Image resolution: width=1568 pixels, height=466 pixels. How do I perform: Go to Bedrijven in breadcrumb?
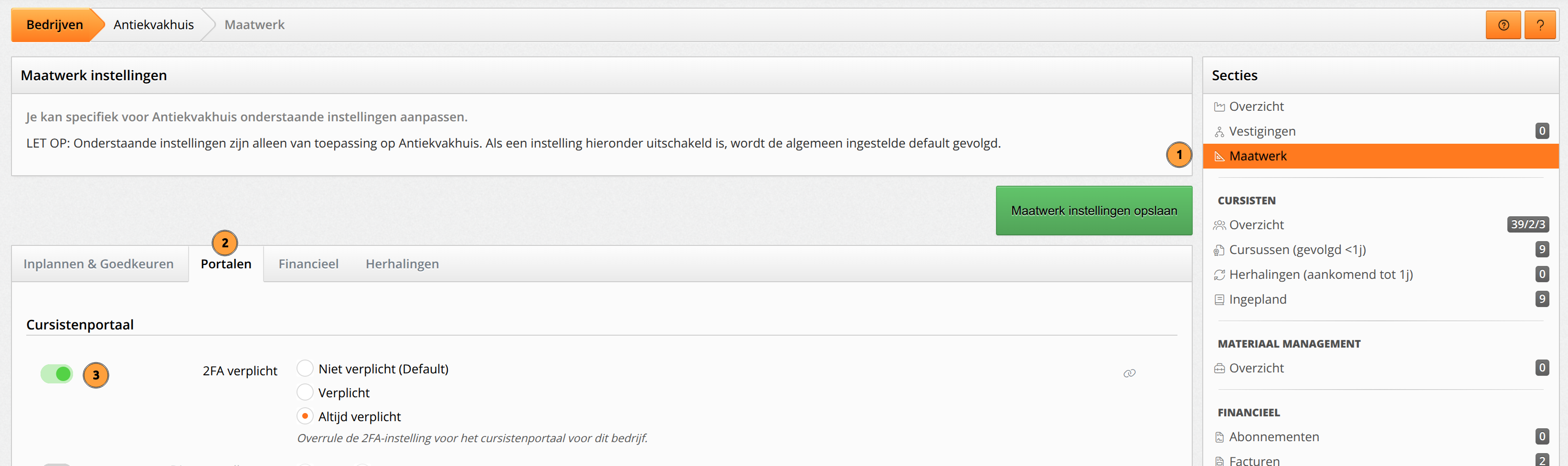click(55, 25)
